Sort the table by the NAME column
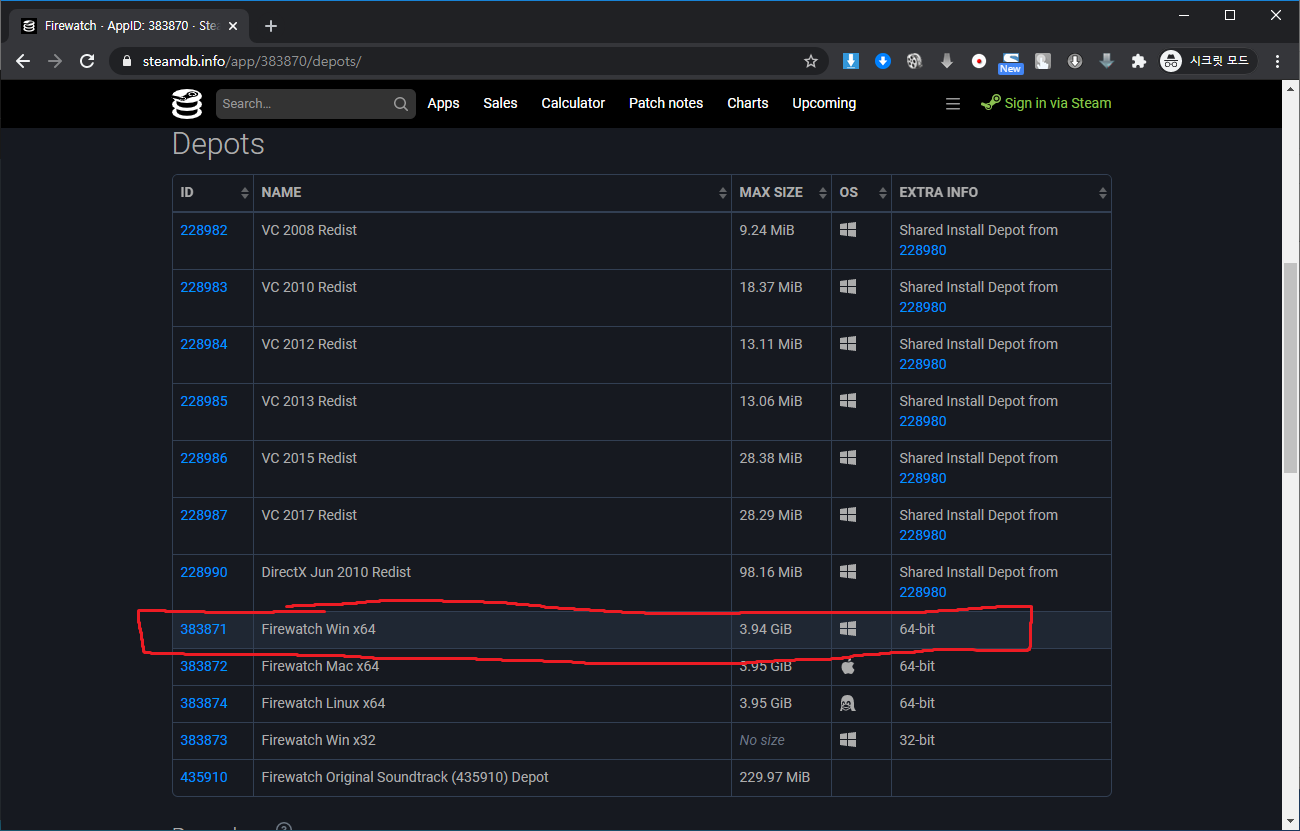This screenshot has width=1300, height=831. [x=492, y=193]
